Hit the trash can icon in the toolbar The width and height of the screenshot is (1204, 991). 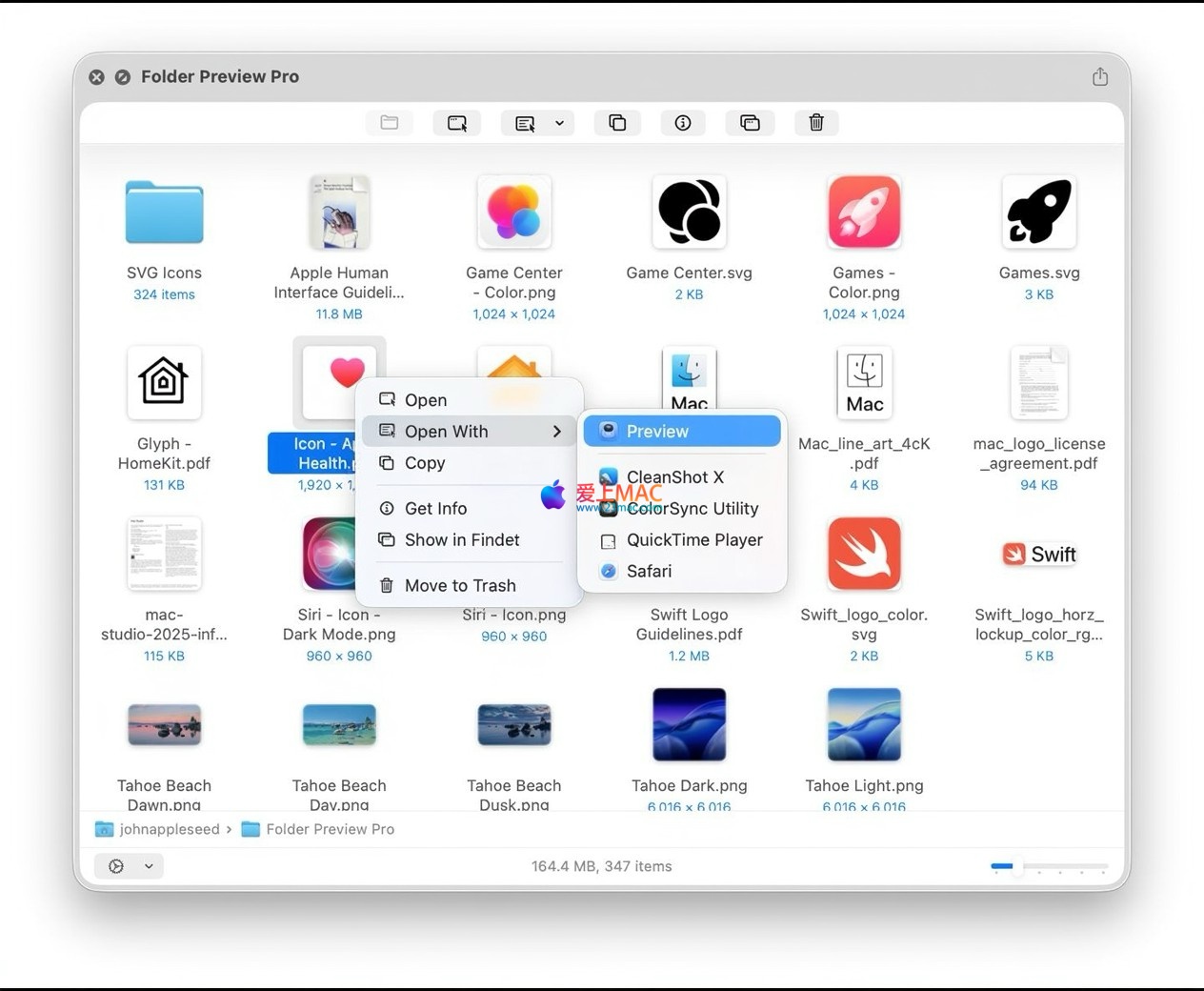(816, 123)
